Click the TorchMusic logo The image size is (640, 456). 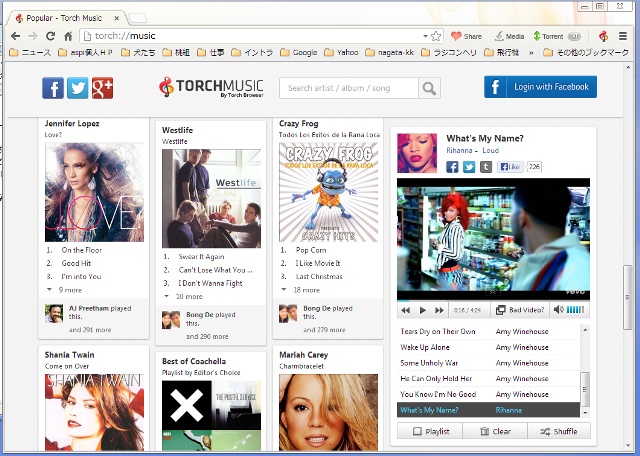pyautogui.click(x=211, y=87)
